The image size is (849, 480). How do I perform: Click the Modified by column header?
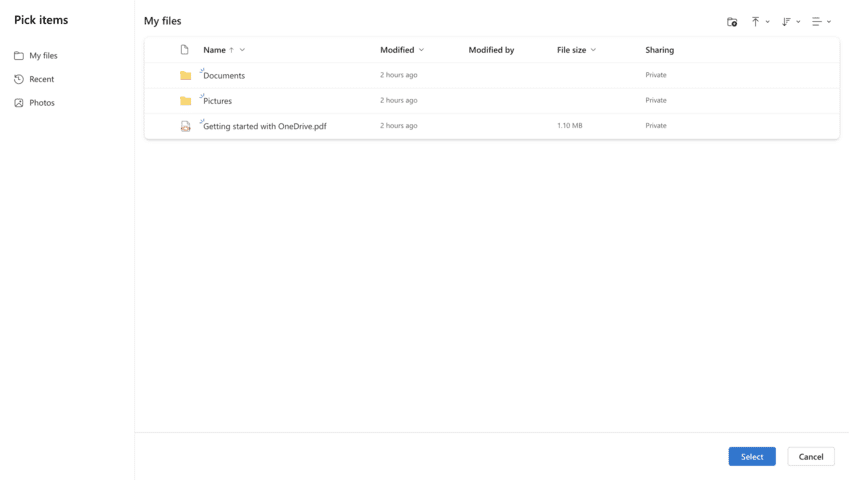(x=491, y=50)
